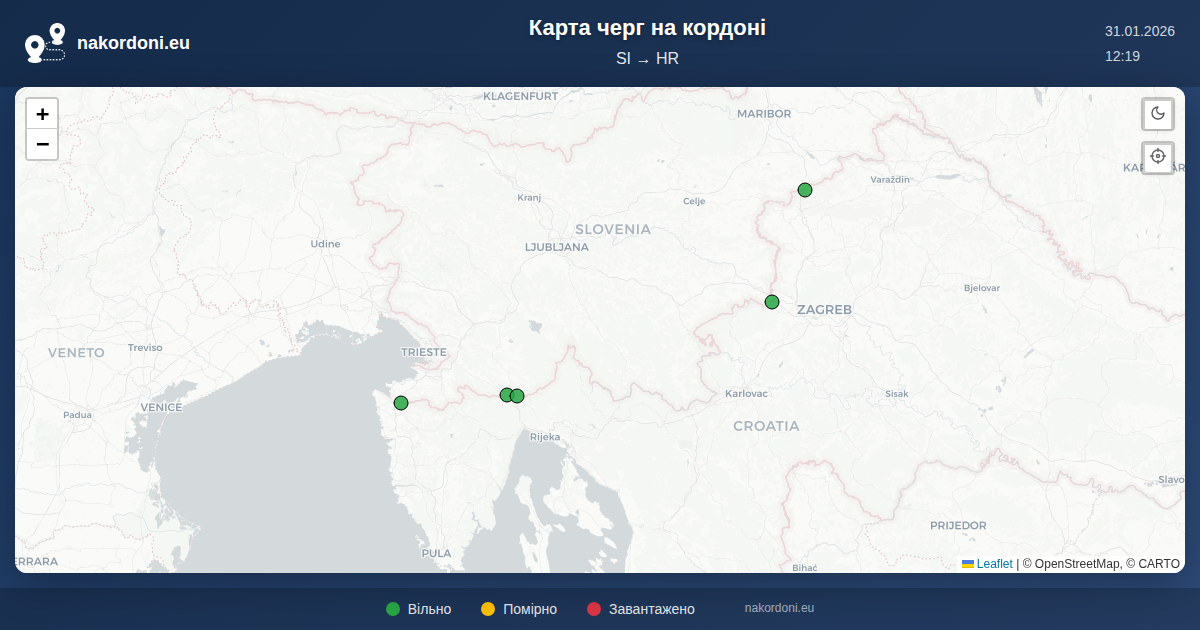Click the red Завантажено legend dot
This screenshot has height=630, width=1200.
click(x=594, y=609)
